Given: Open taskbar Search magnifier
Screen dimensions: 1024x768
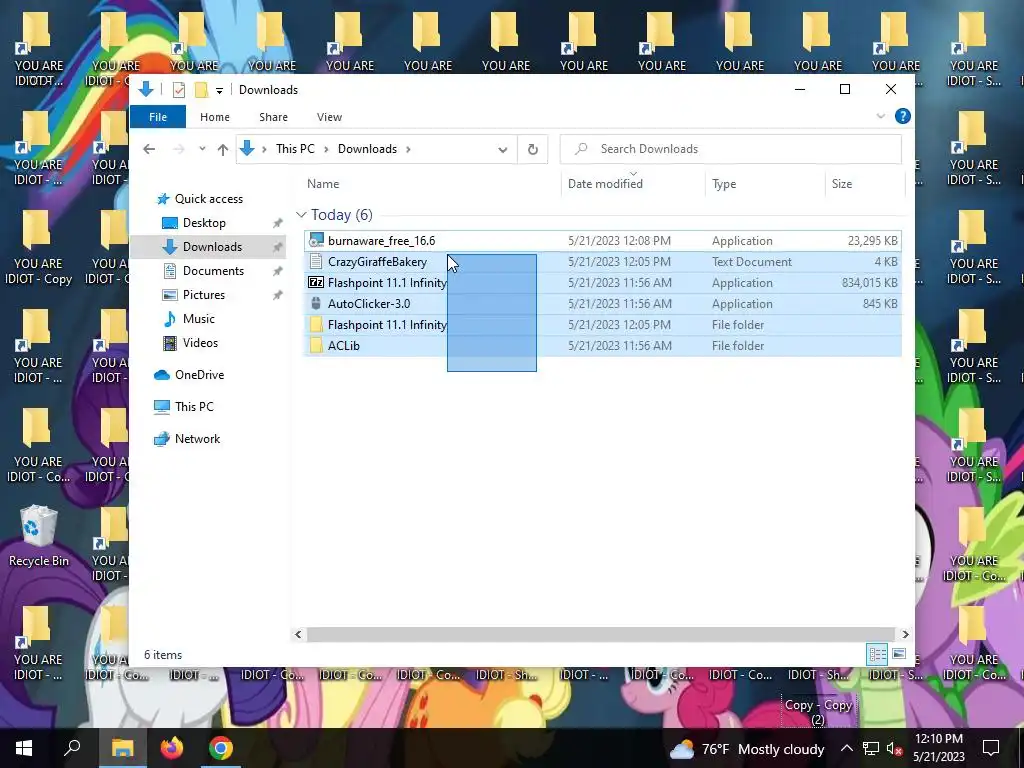Looking at the screenshot, I should (72, 748).
